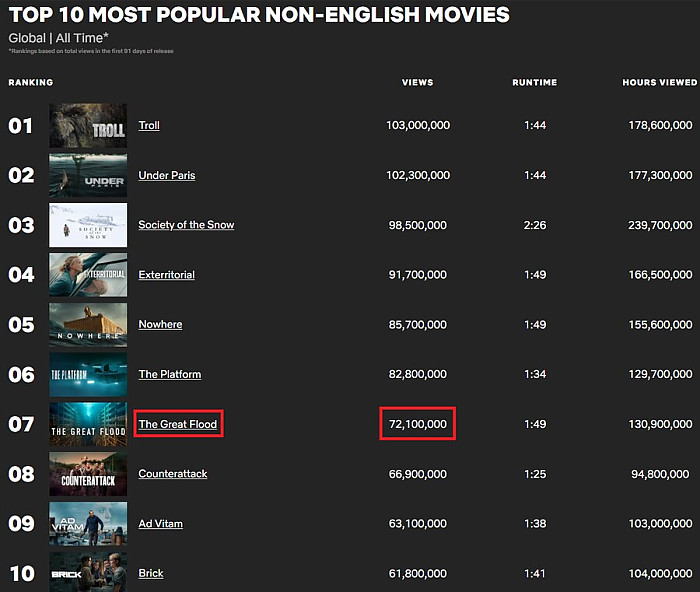Open the Ad Vitam link
The width and height of the screenshot is (700, 592).
[x=160, y=524]
